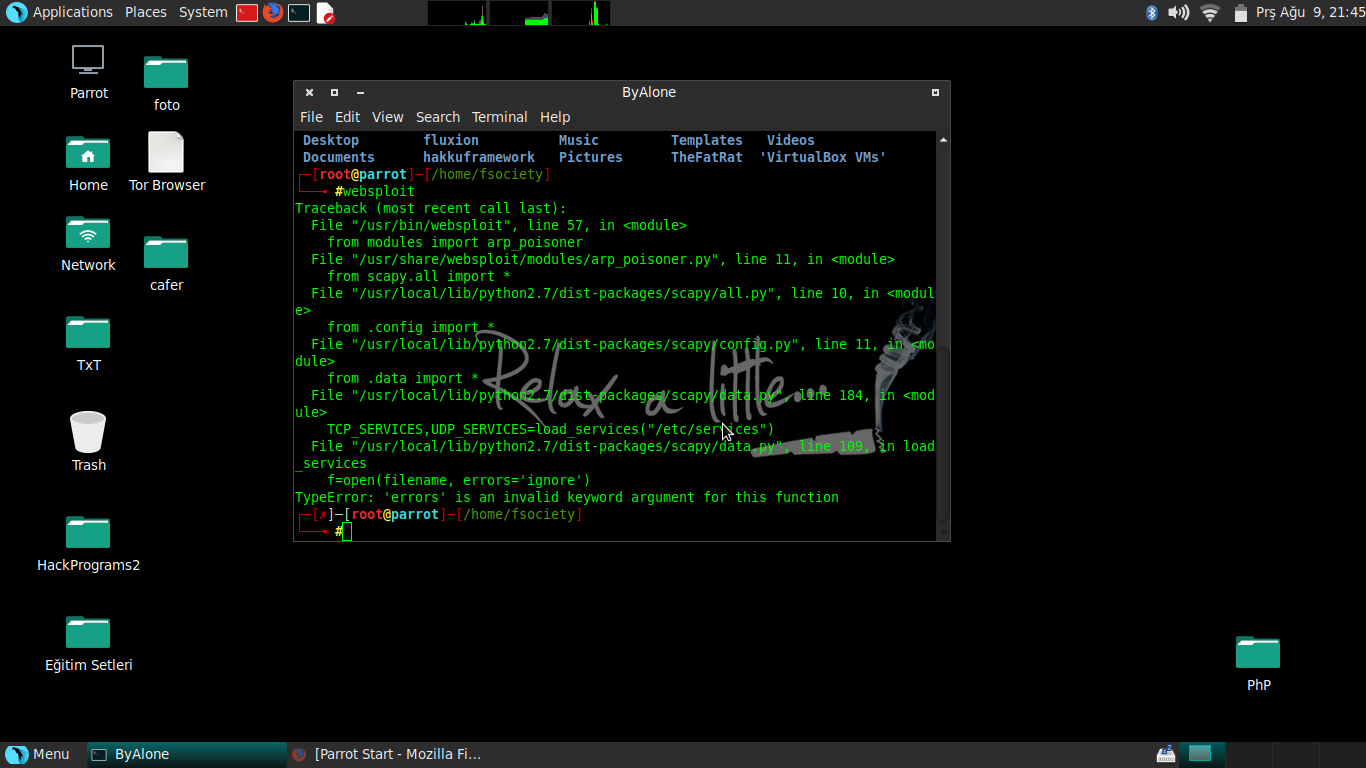Click the middle system monitor graph applet
The height and width of the screenshot is (768, 1366).
tap(519, 13)
